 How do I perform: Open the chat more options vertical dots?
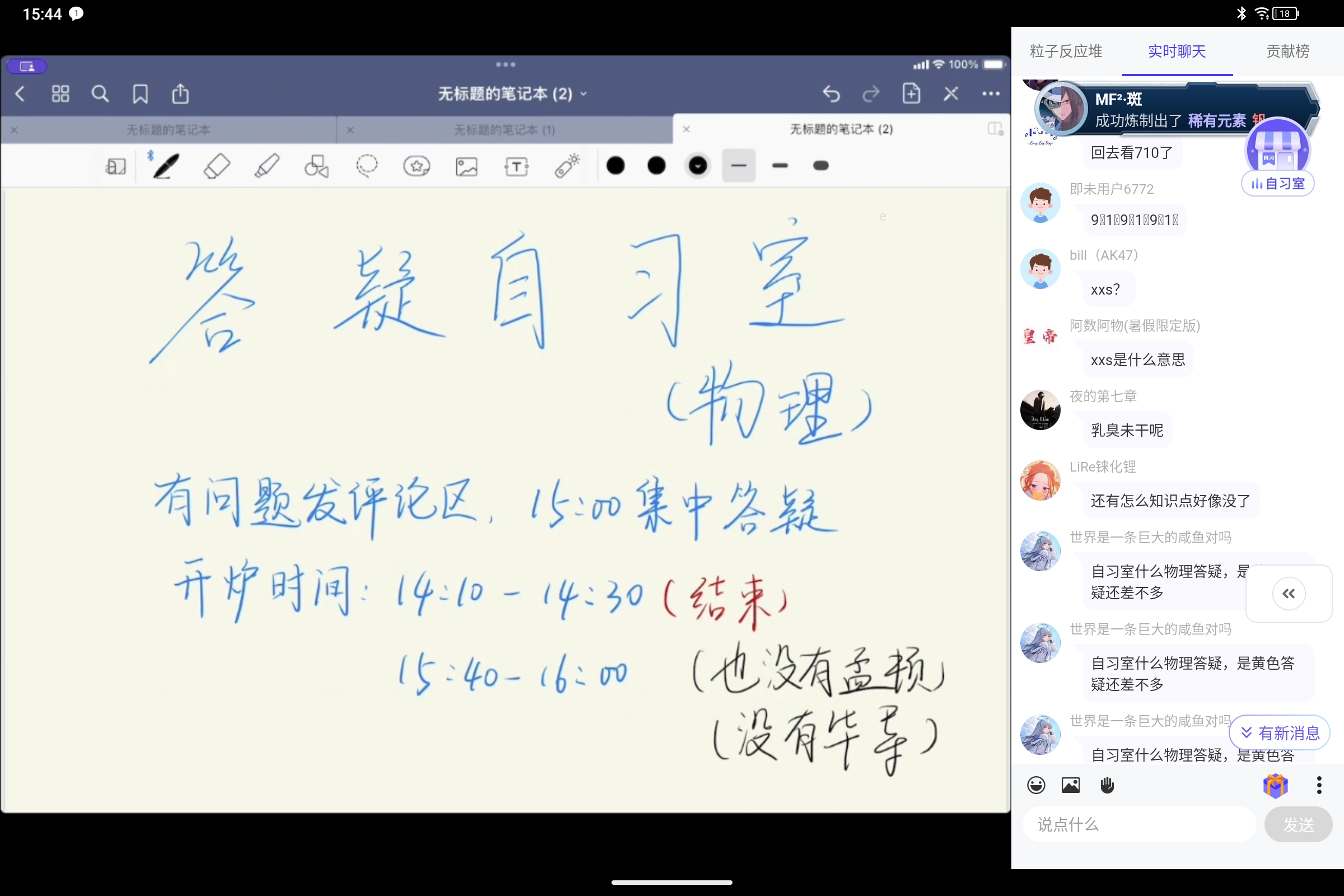pyautogui.click(x=1319, y=785)
